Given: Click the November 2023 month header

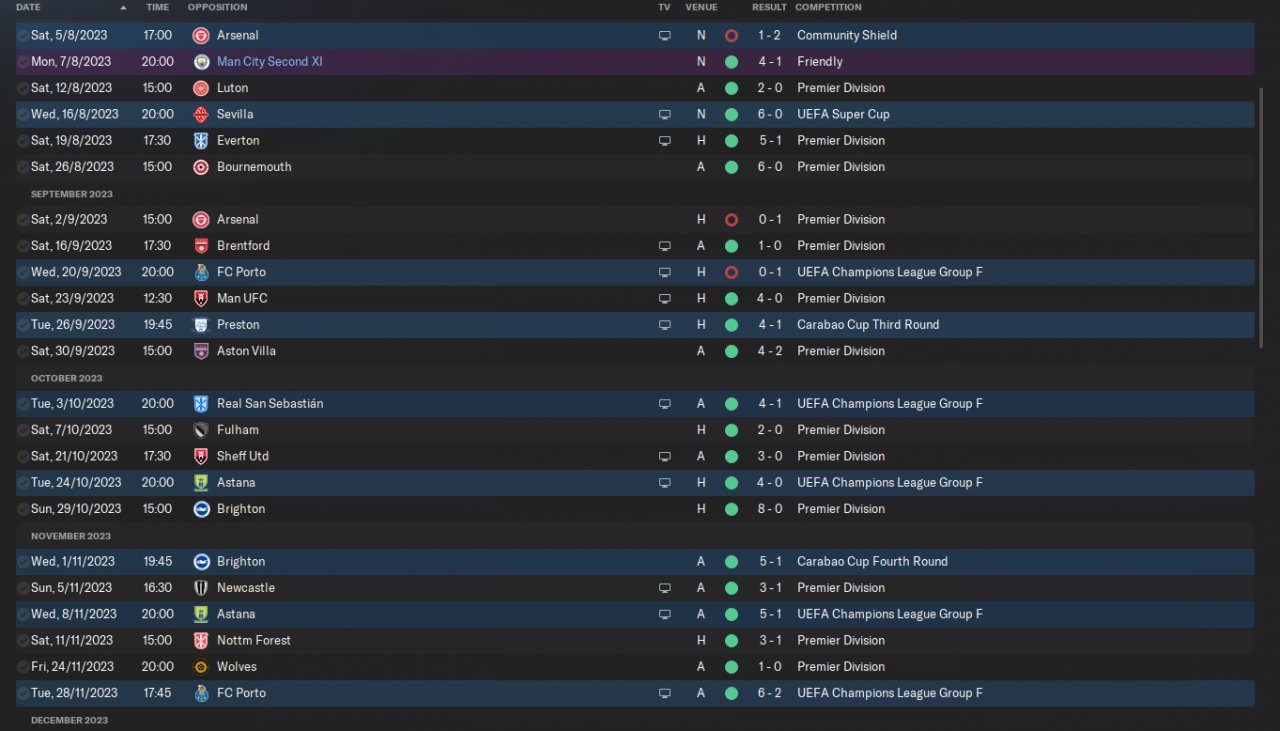Looking at the screenshot, I should pyautogui.click(x=72, y=536).
